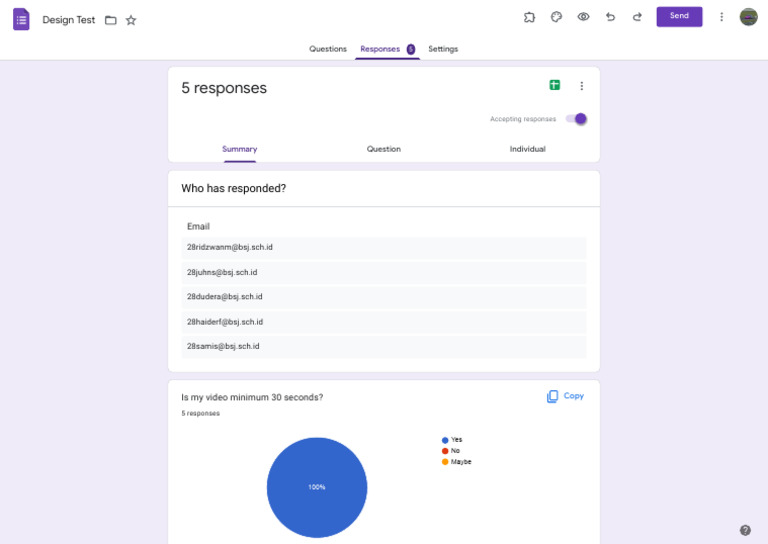Select the Individual responses view
The image size is (768, 544).
(528, 149)
